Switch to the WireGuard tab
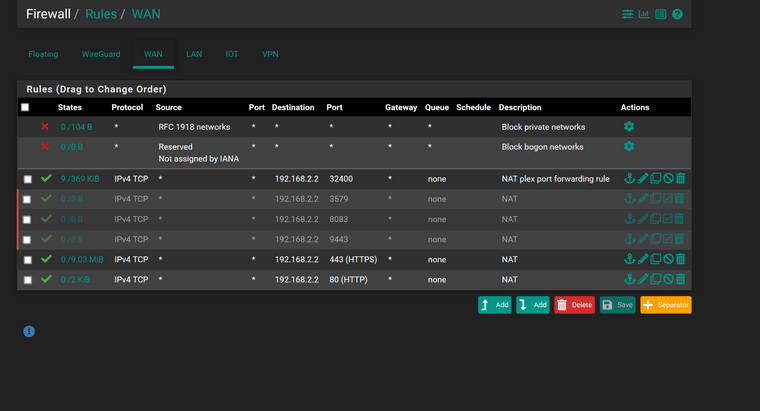The height and width of the screenshot is (411, 760). pos(101,54)
